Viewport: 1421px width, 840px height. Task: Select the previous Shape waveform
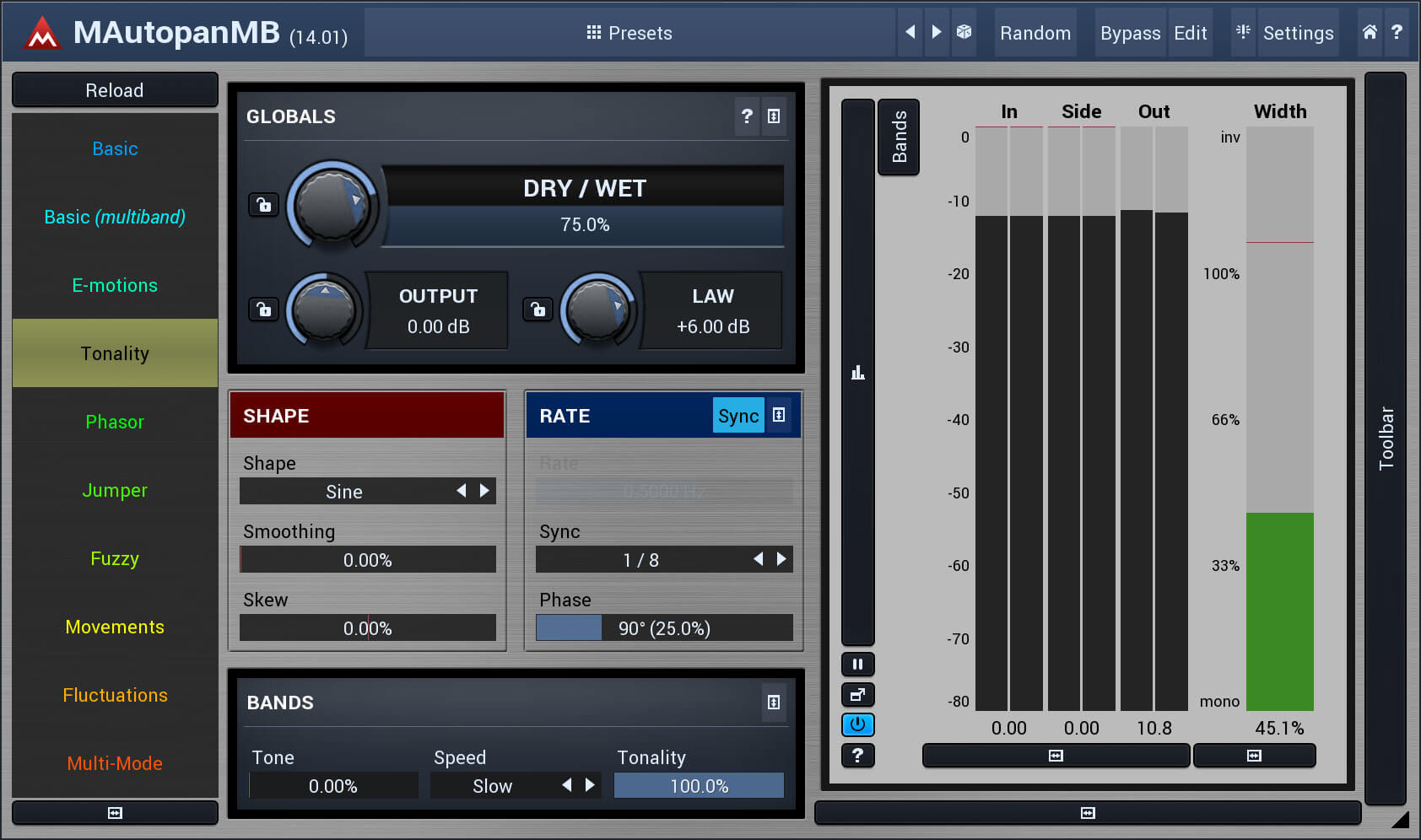click(462, 491)
